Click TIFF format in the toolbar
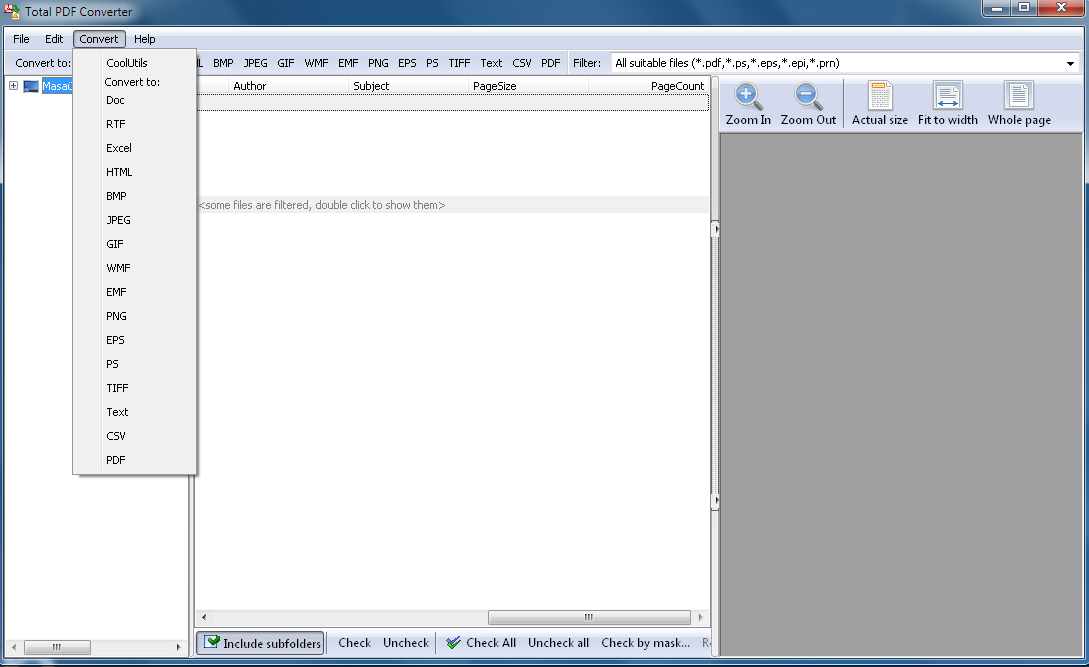 459,63
